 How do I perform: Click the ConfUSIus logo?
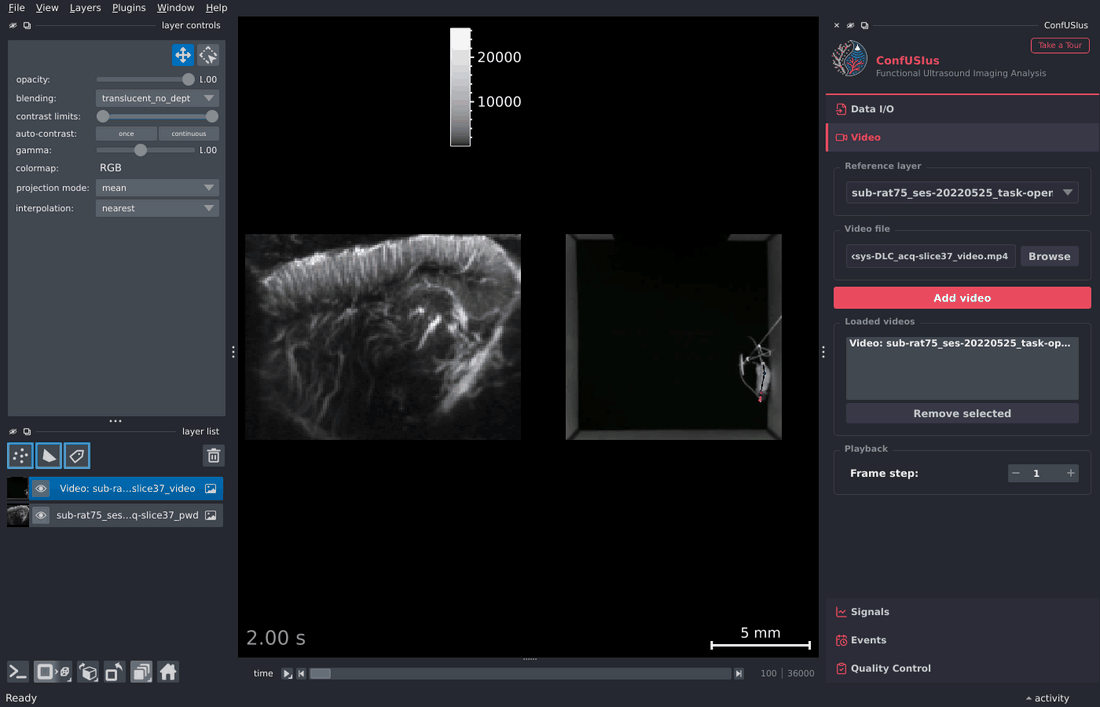click(x=850, y=58)
